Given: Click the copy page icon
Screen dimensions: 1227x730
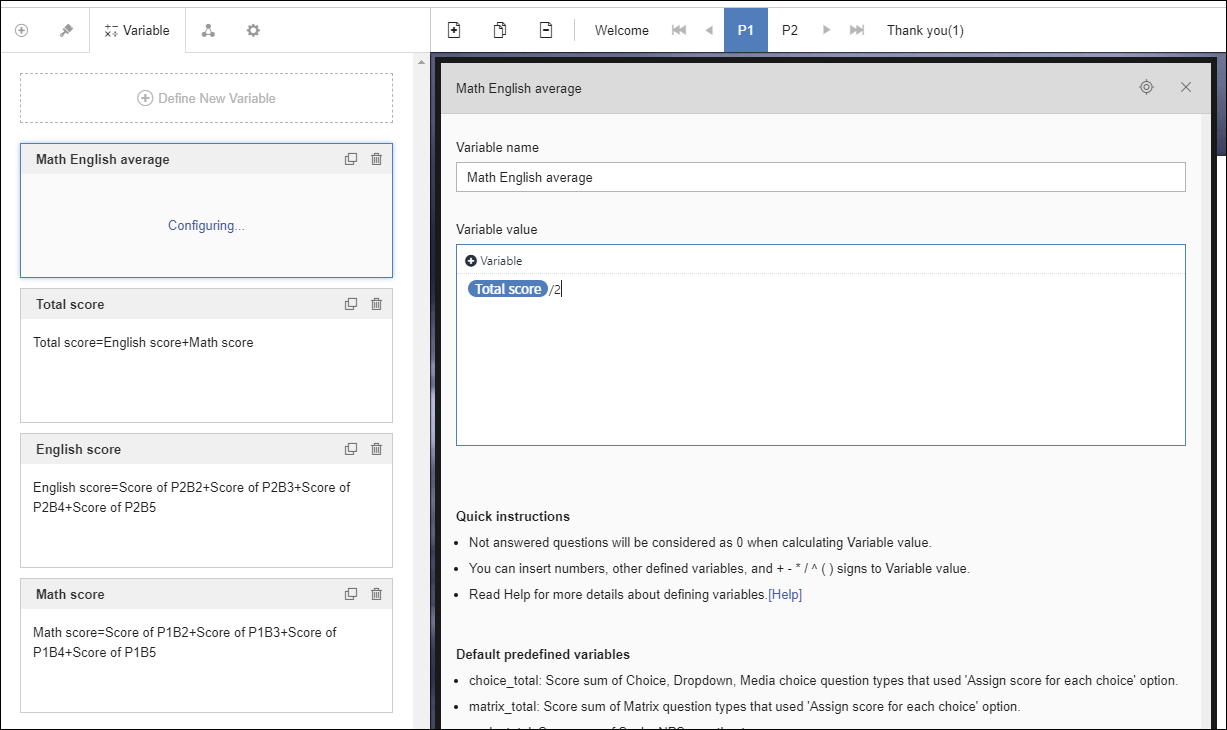Looking at the screenshot, I should click(500, 30).
